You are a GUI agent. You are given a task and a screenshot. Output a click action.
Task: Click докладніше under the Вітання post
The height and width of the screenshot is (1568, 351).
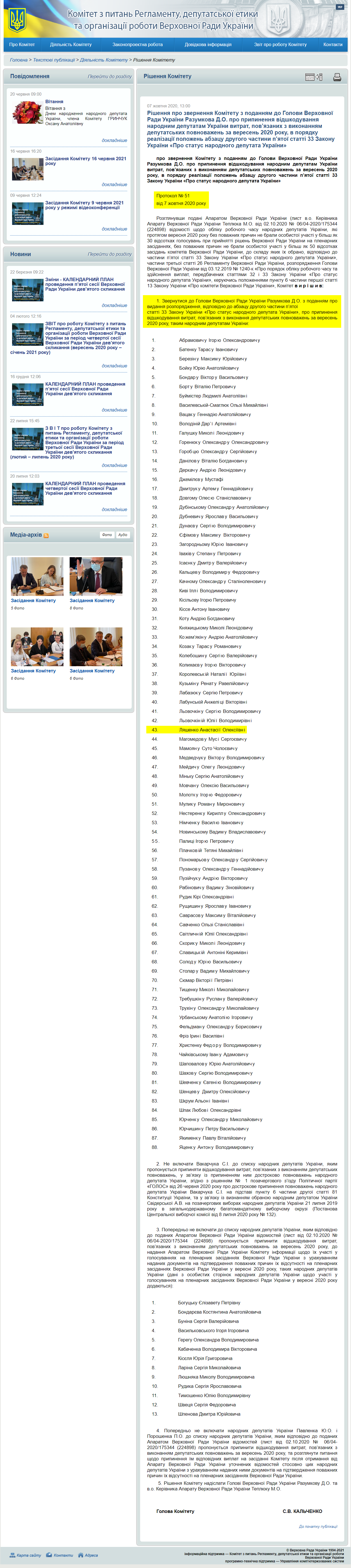[114, 141]
